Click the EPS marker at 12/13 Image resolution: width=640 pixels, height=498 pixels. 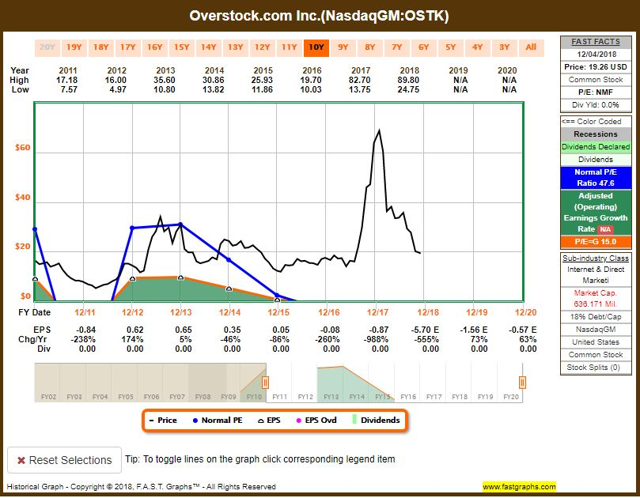tap(181, 278)
